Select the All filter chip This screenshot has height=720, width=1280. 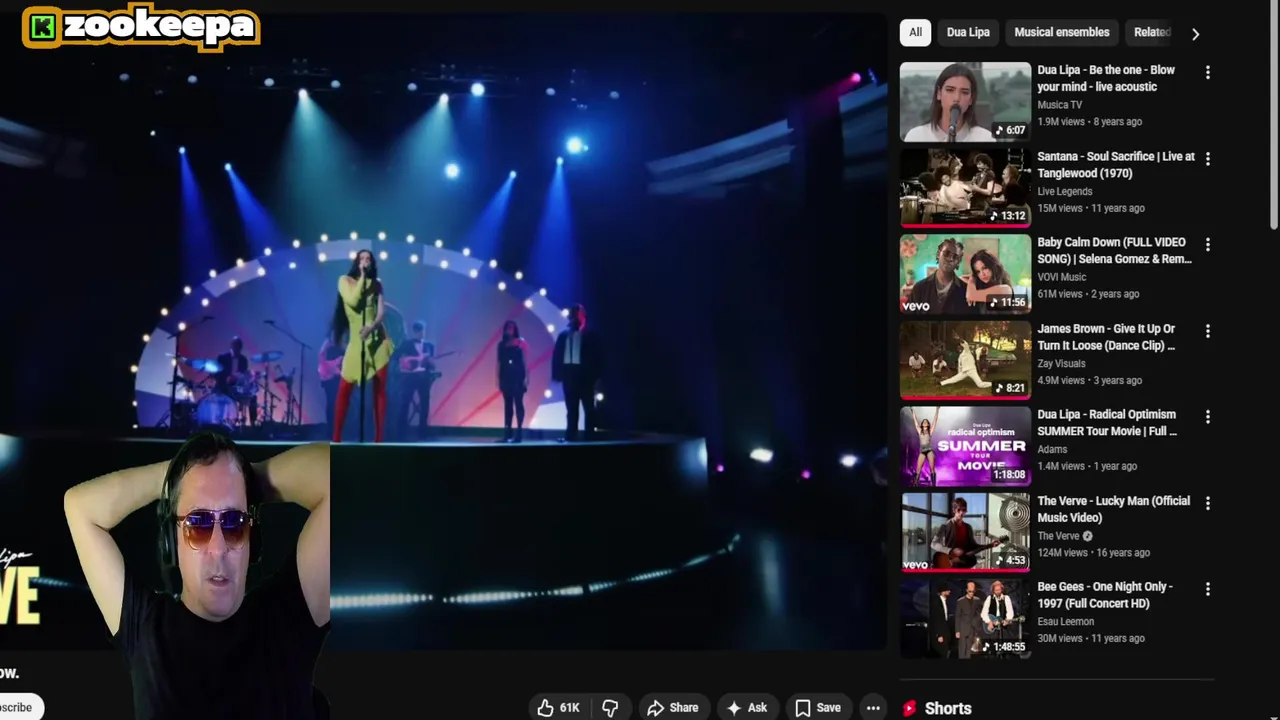915,32
